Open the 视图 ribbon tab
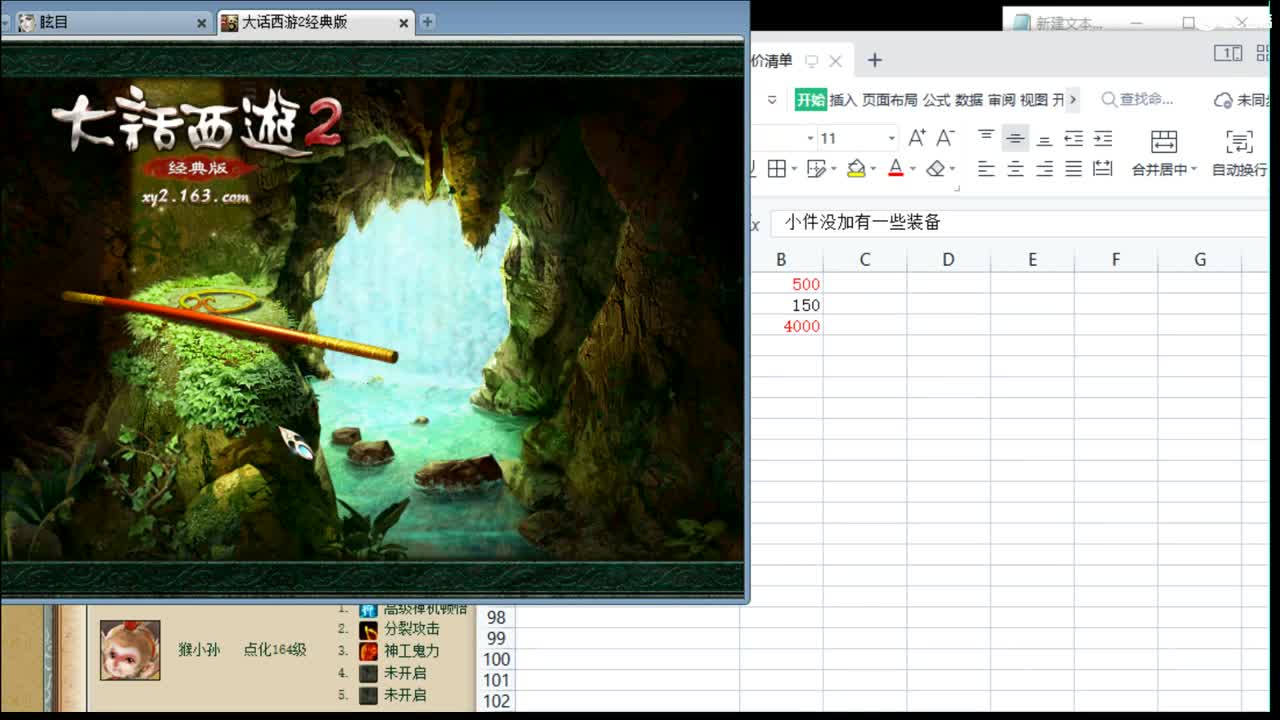 (x=1034, y=100)
